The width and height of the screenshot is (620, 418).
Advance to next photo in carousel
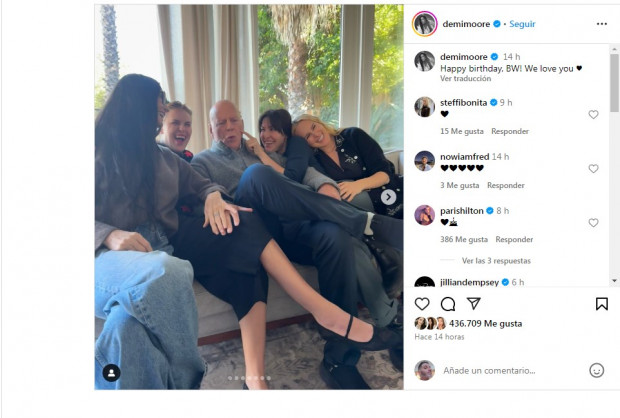388,197
